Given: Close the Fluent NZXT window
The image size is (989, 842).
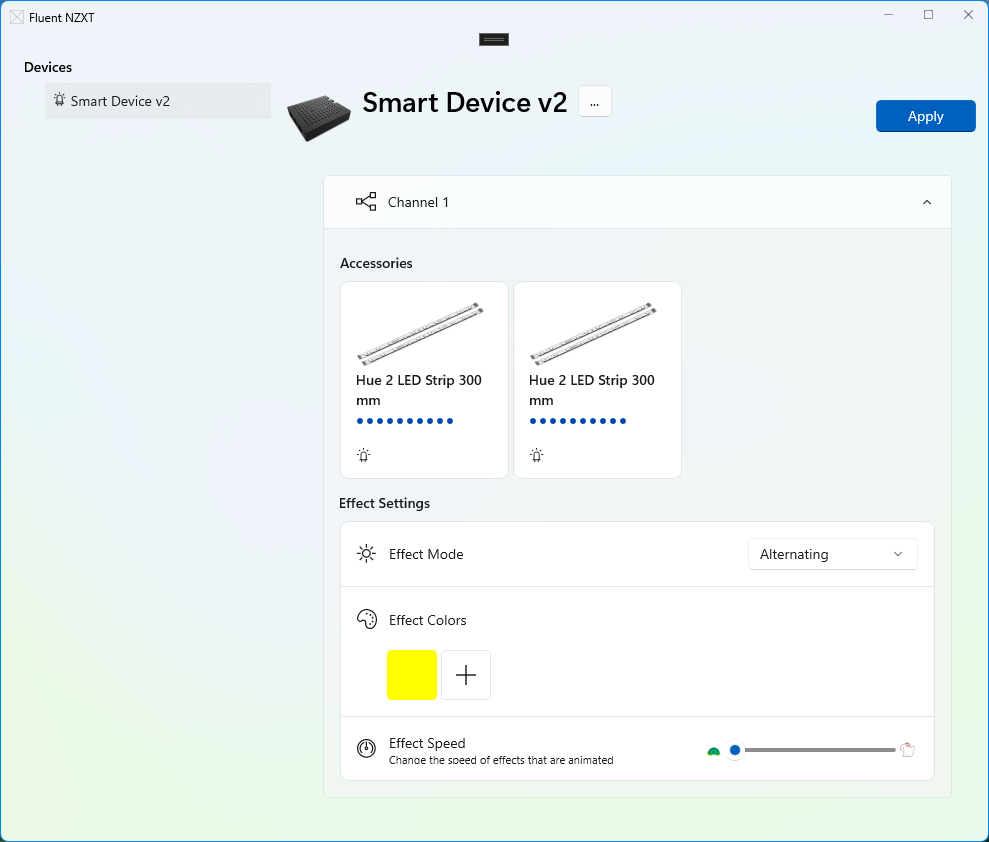Looking at the screenshot, I should pyautogui.click(x=968, y=15).
